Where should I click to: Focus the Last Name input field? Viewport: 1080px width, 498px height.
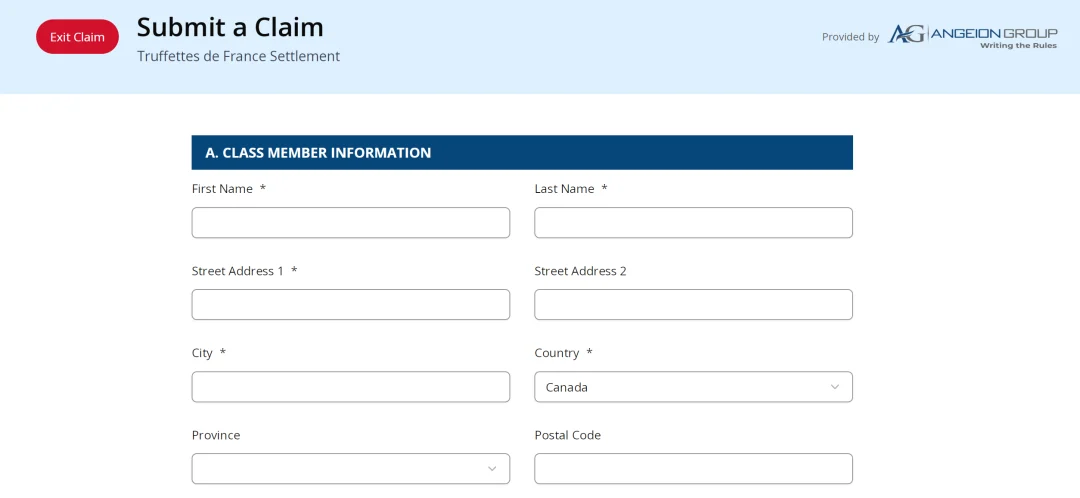693,222
